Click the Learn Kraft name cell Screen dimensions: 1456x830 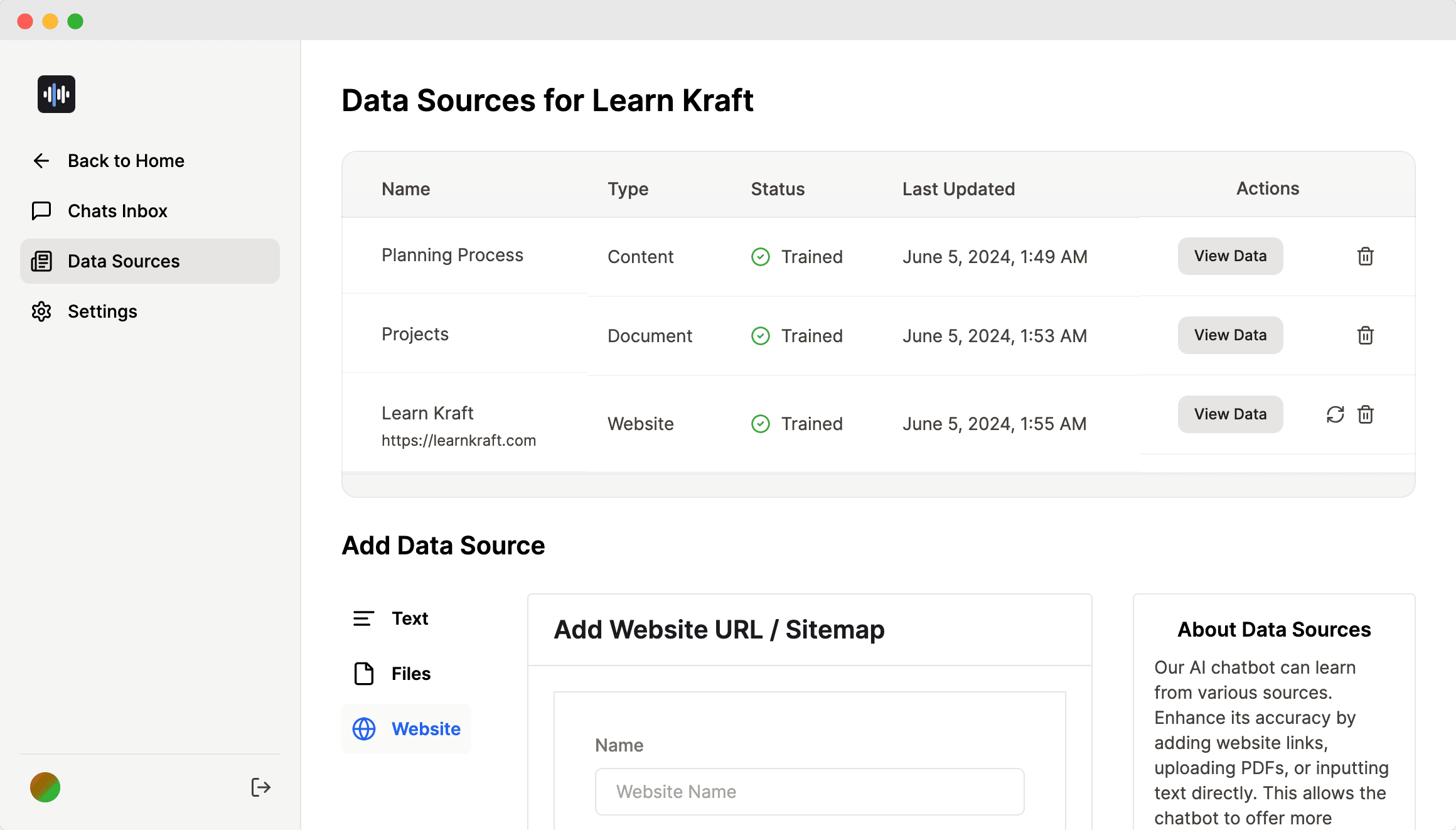pyautogui.click(x=427, y=413)
